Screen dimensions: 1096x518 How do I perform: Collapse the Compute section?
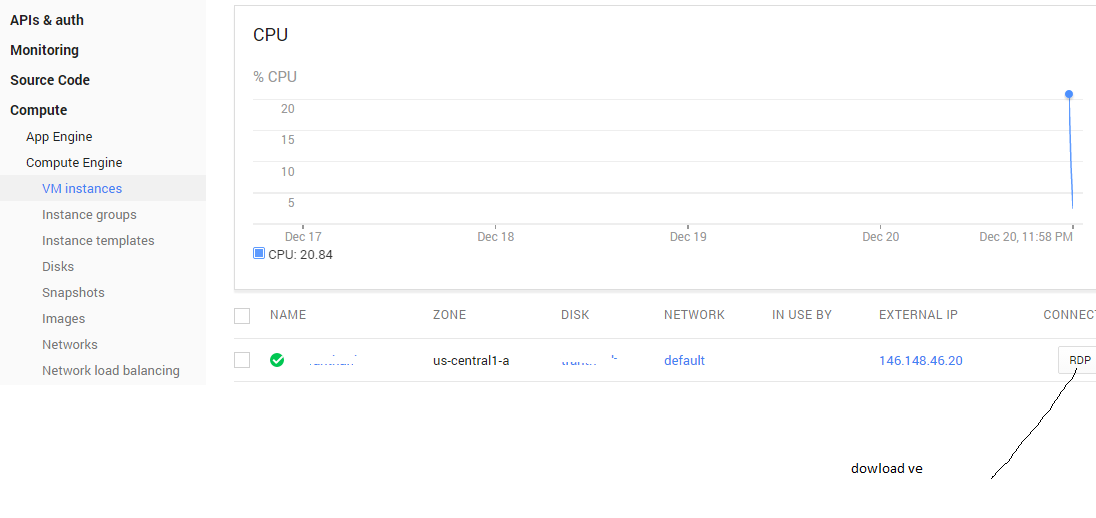[x=39, y=110]
